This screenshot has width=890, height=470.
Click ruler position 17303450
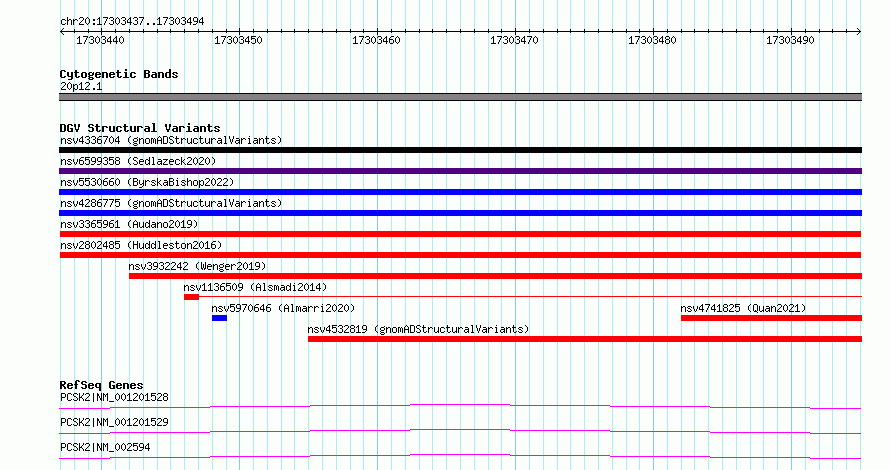click(238, 40)
